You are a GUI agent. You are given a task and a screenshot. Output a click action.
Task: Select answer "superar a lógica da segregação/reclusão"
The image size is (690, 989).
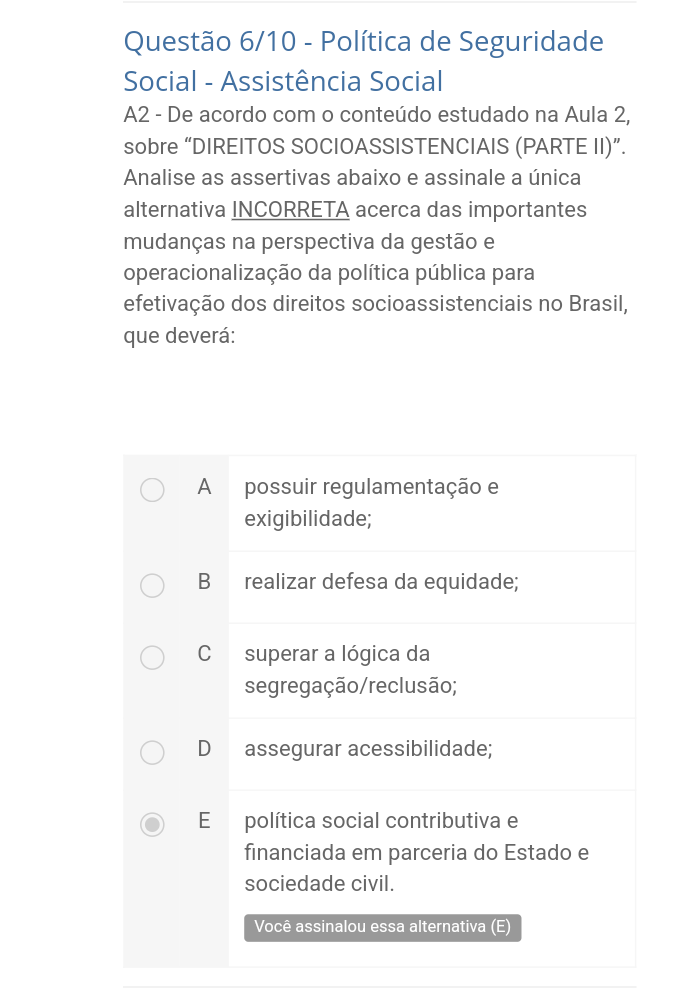tap(350, 670)
